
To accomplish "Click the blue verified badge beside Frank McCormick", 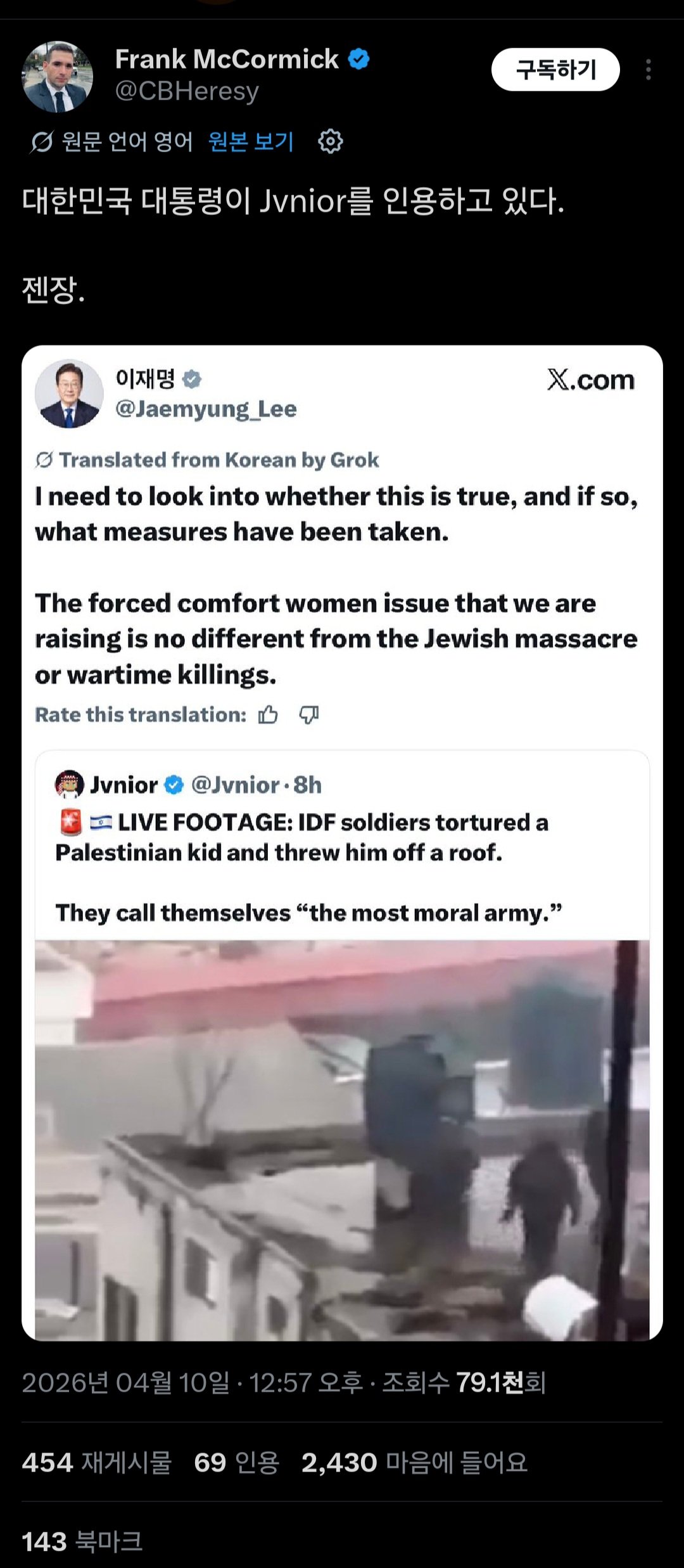I will tap(359, 60).
